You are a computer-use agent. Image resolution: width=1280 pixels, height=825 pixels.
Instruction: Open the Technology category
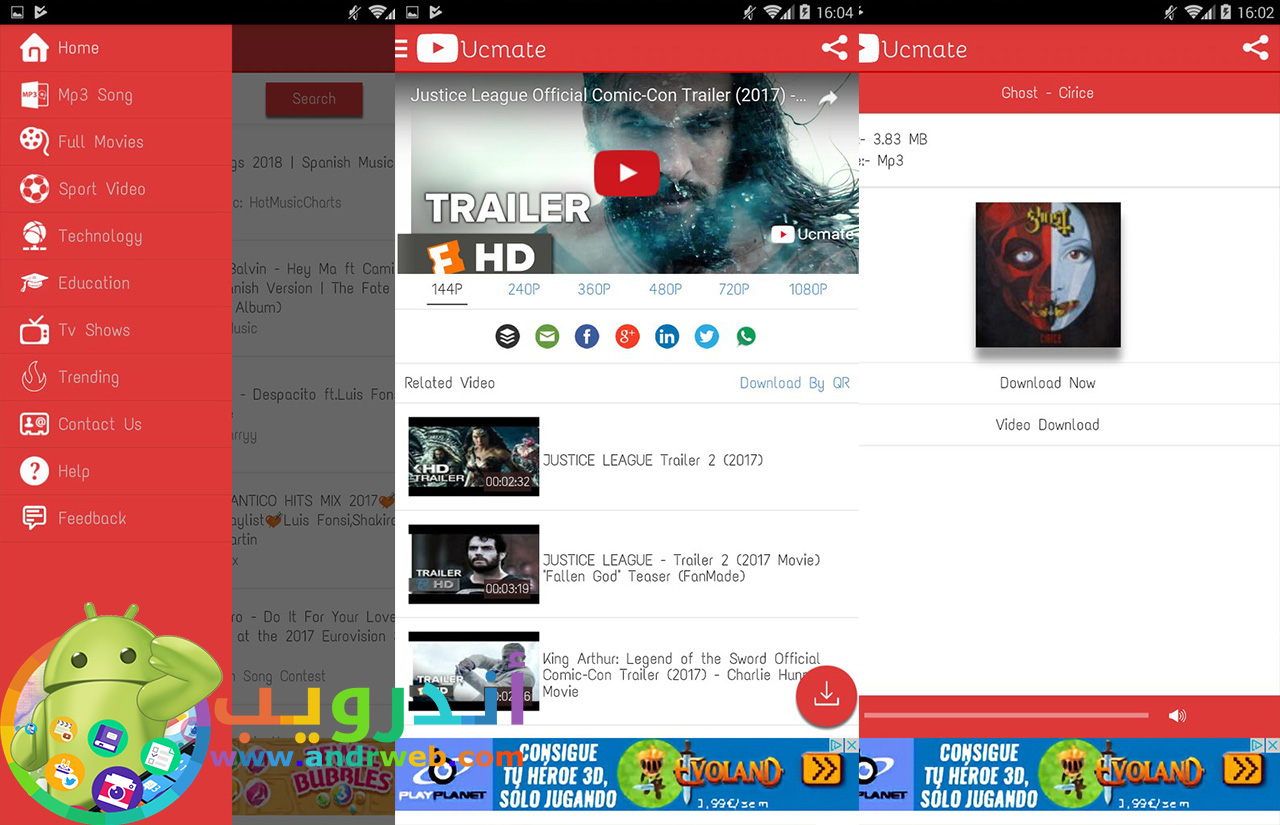[116, 236]
